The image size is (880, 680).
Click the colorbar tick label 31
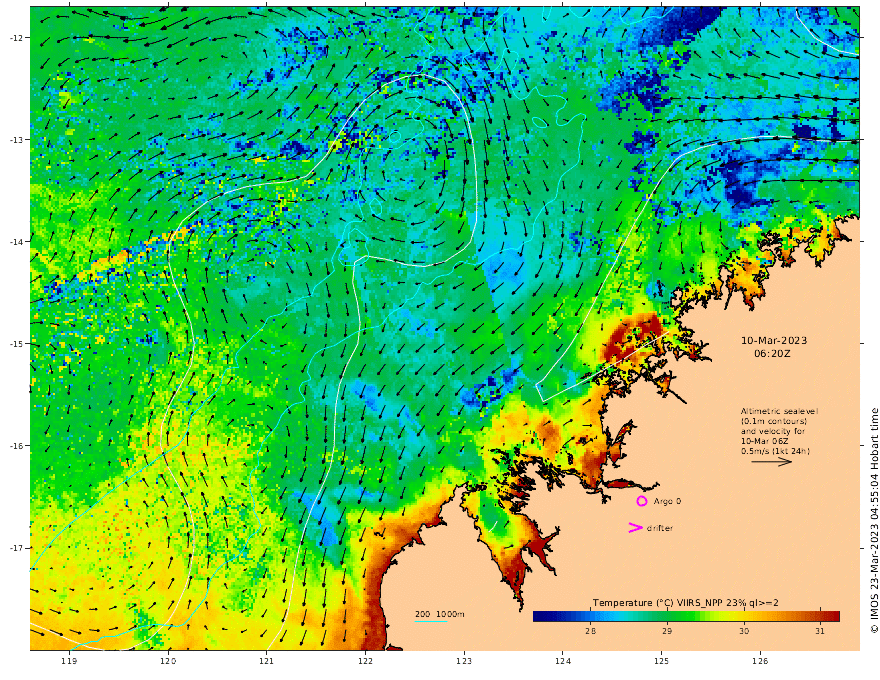tap(820, 631)
